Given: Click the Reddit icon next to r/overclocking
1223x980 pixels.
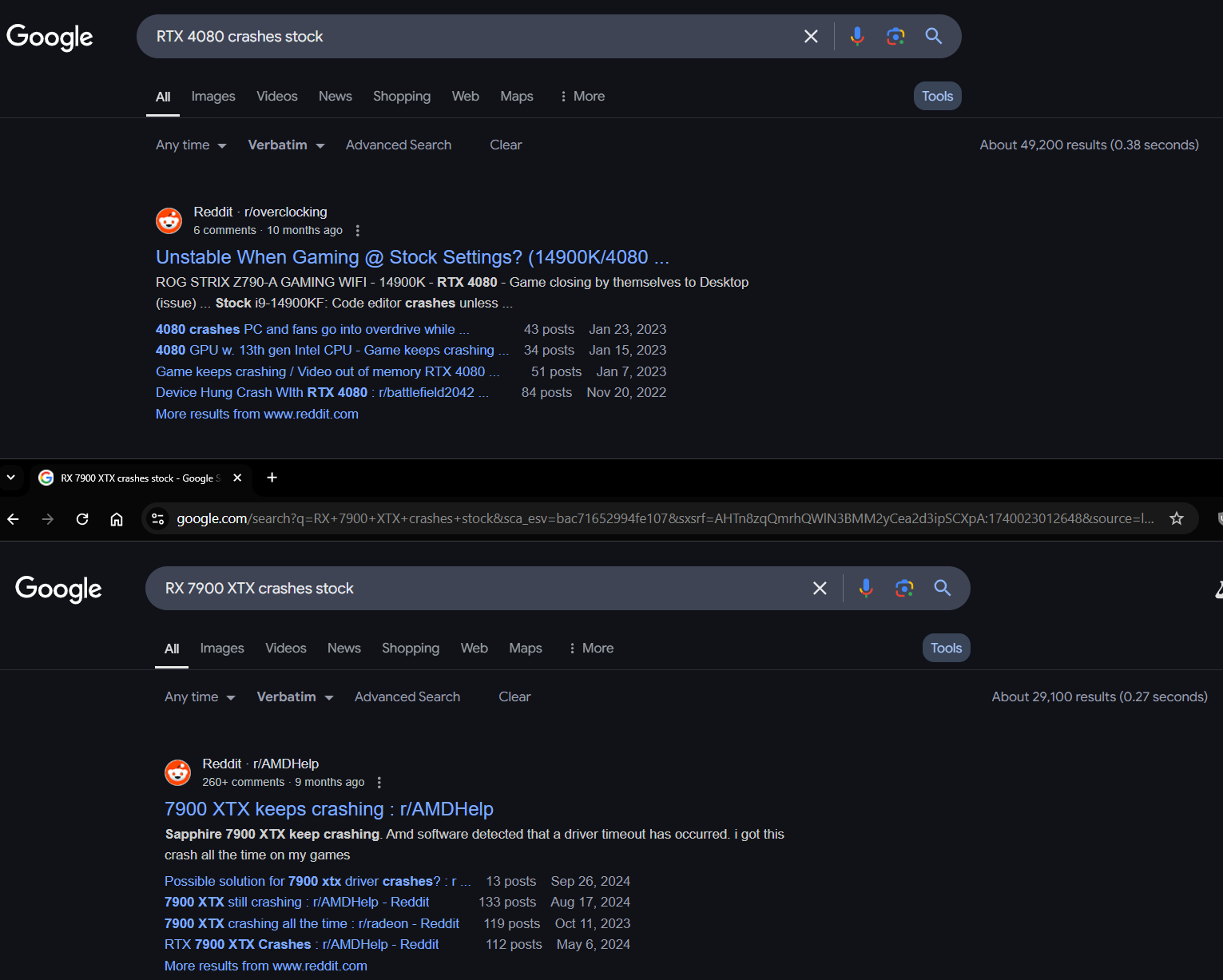Looking at the screenshot, I should coord(169,220).
